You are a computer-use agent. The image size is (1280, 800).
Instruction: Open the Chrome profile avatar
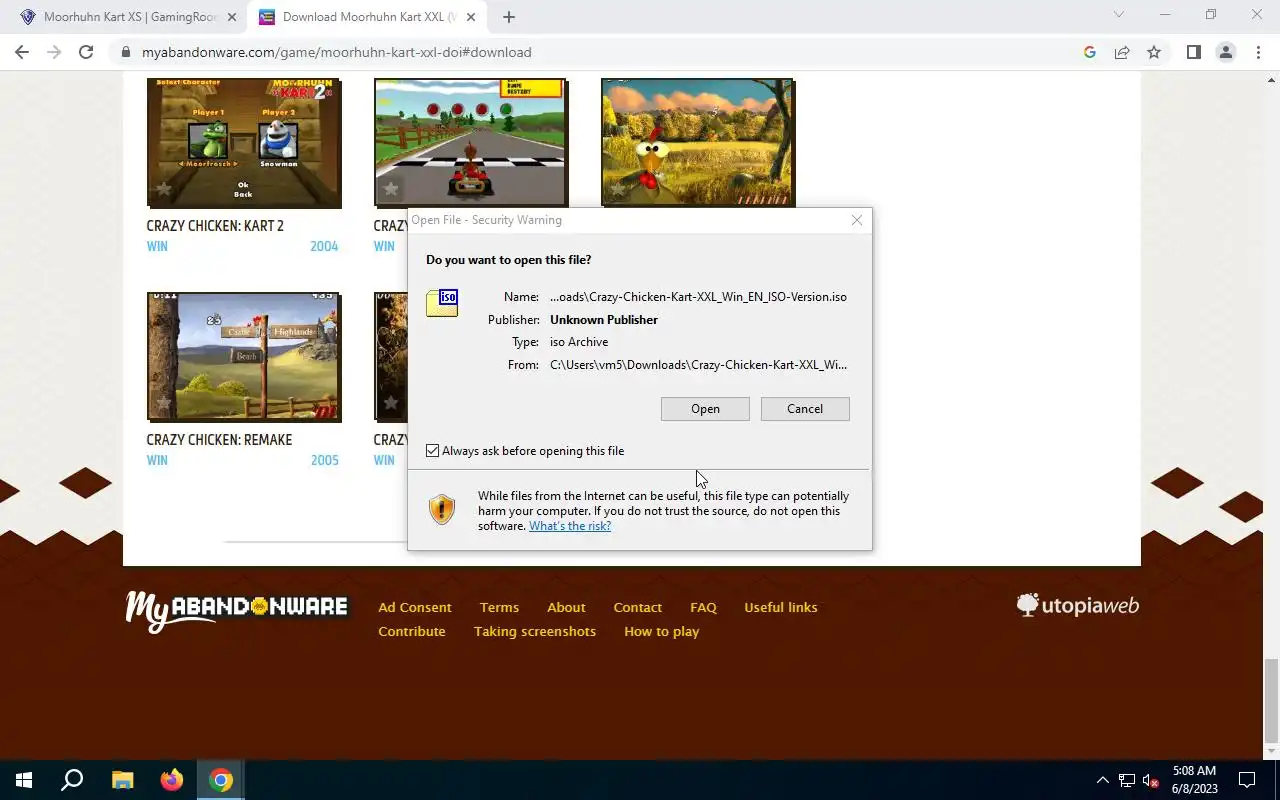[x=1225, y=52]
